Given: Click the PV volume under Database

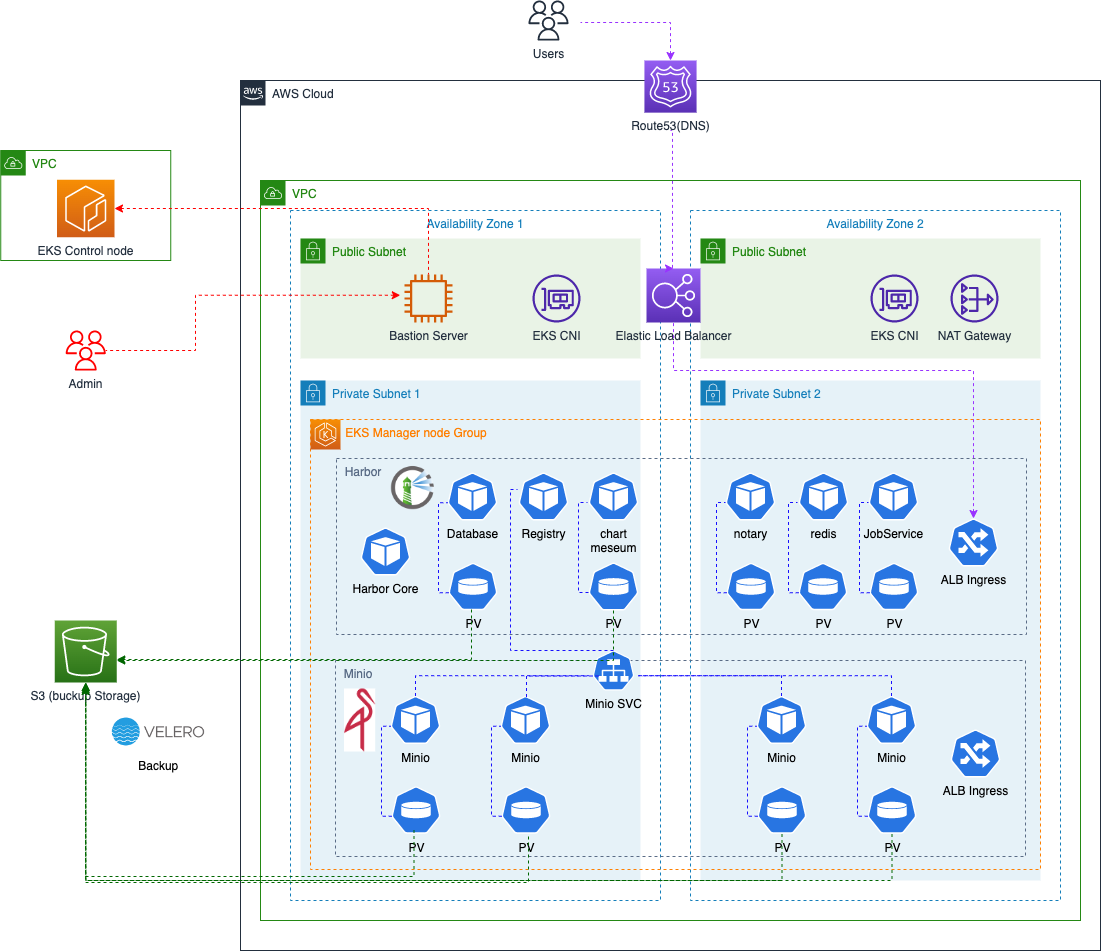Looking at the screenshot, I should [473, 586].
